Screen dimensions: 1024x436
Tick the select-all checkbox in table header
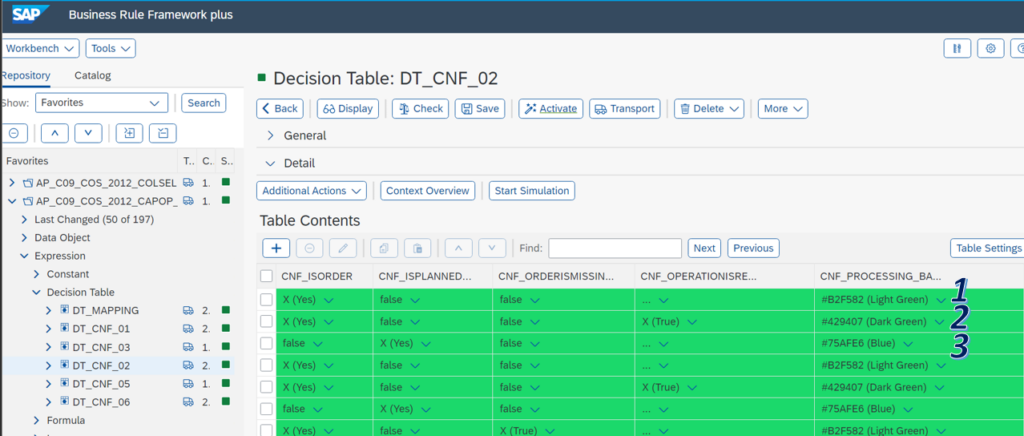pyautogui.click(x=266, y=276)
